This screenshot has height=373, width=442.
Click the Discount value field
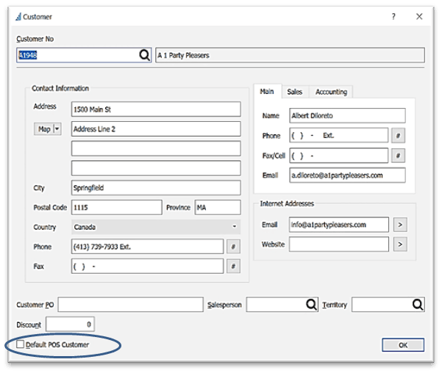click(x=70, y=324)
